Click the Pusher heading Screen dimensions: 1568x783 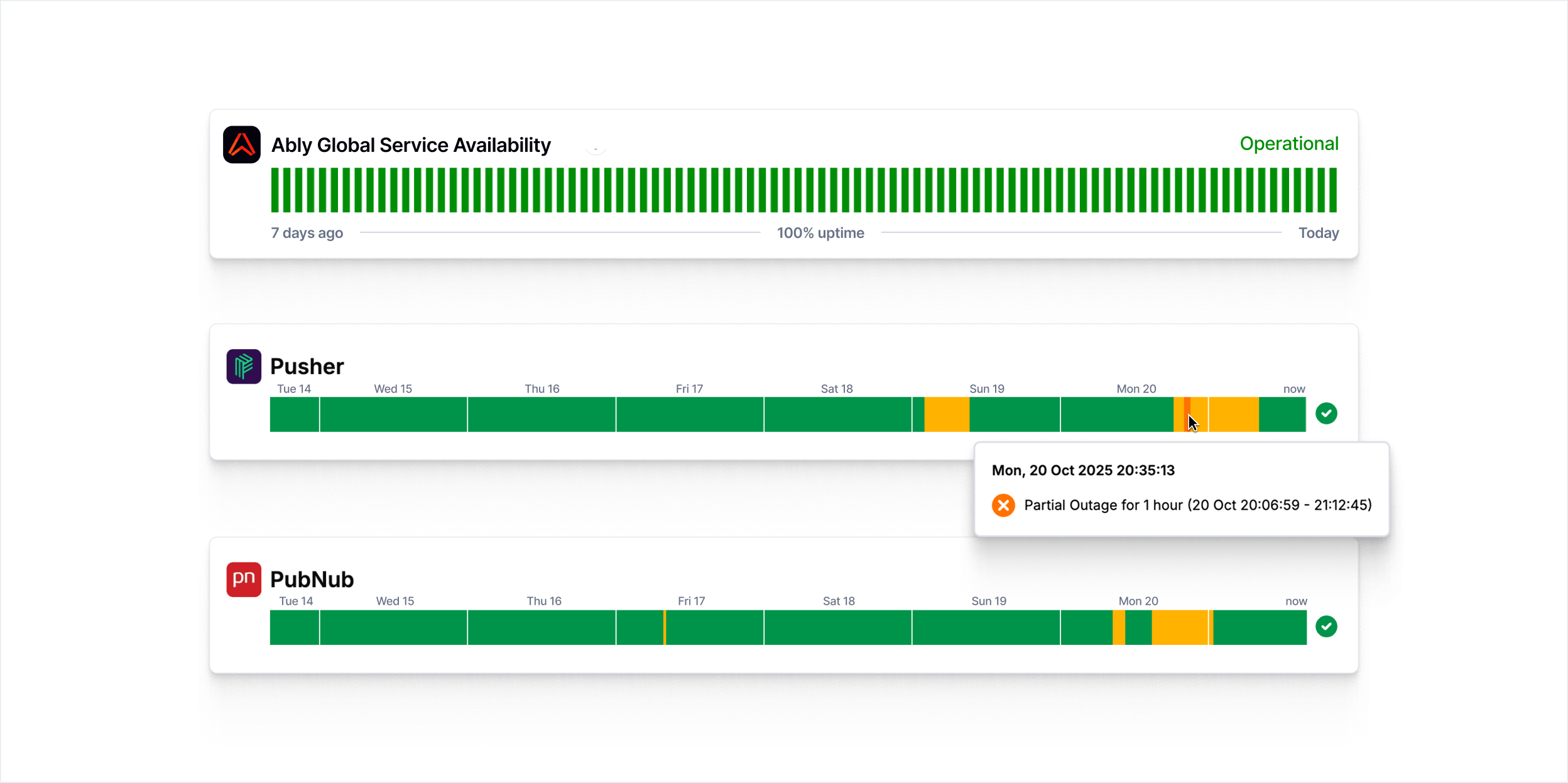click(x=307, y=366)
